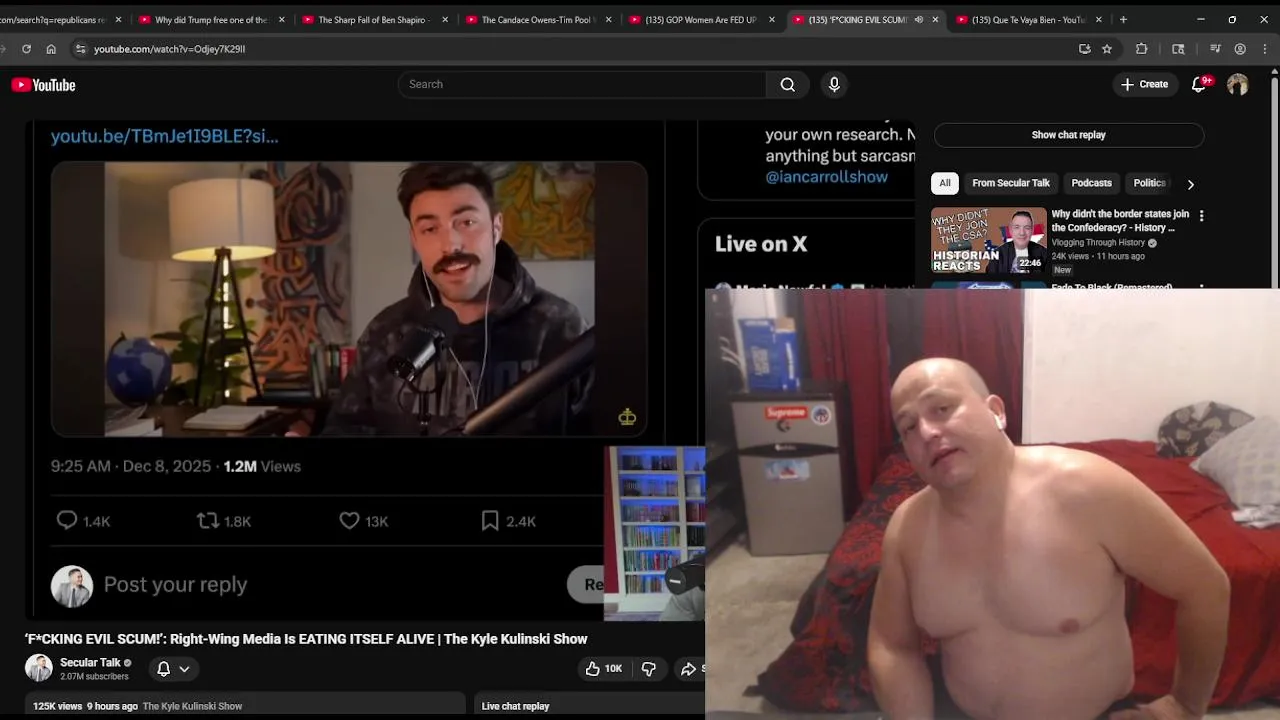Image resolution: width=1280 pixels, height=720 pixels.
Task: Open the browser side panel icon
Action: point(1178,49)
